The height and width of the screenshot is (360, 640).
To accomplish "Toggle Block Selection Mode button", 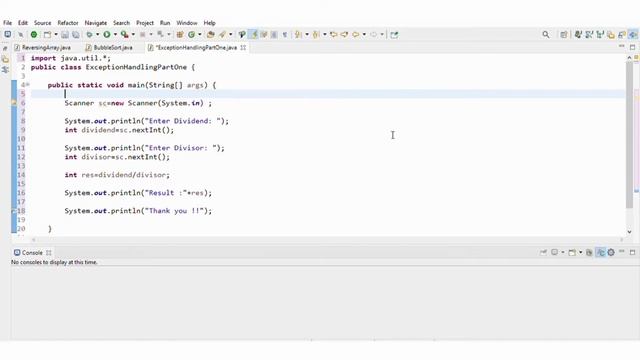I will 274,35.
